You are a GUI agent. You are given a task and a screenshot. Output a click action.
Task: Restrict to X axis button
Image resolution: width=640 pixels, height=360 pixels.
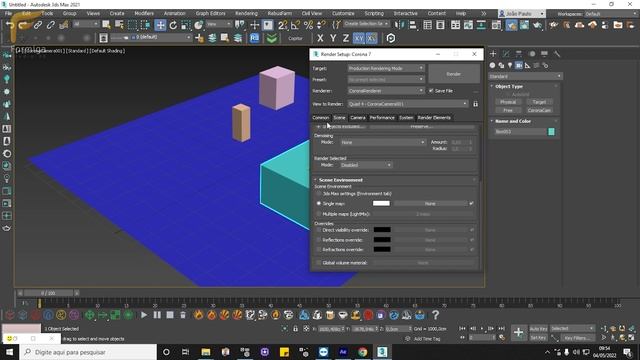click(320, 38)
